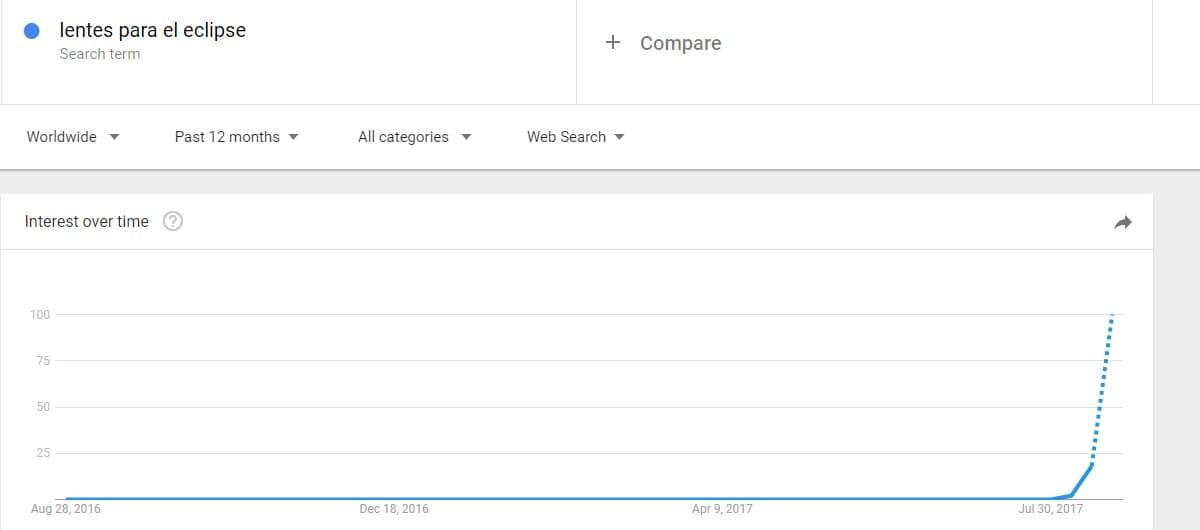1200x530 pixels.
Task: Click the 100 y-axis label
Action: (40, 315)
